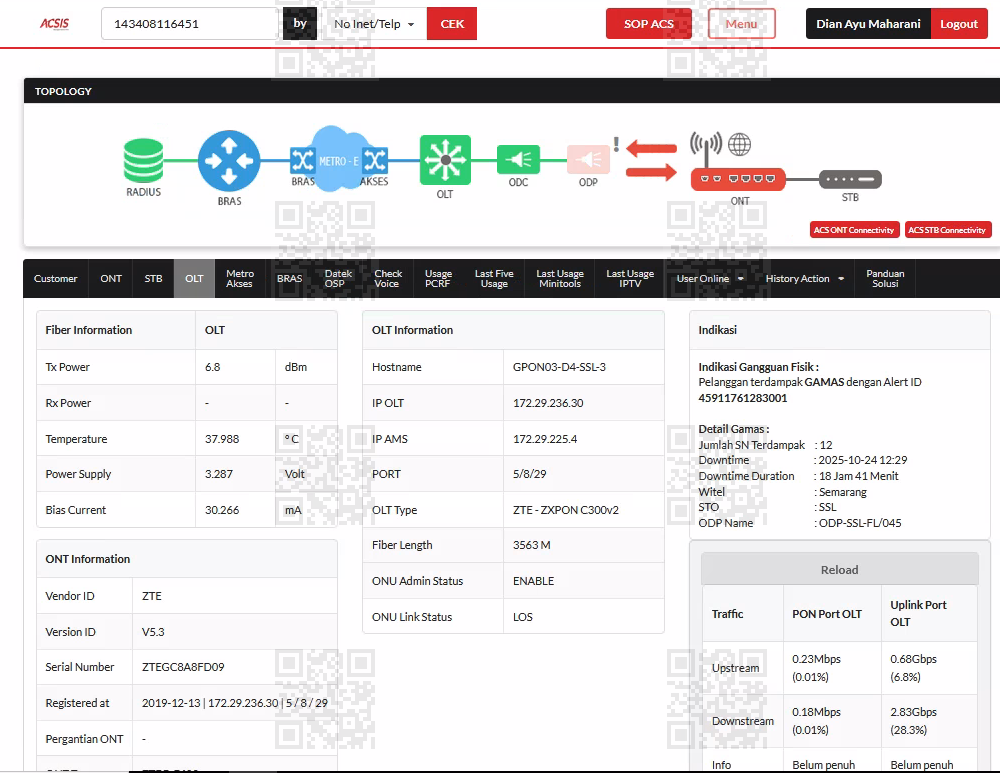Select the faded ODP node icon

click(588, 159)
